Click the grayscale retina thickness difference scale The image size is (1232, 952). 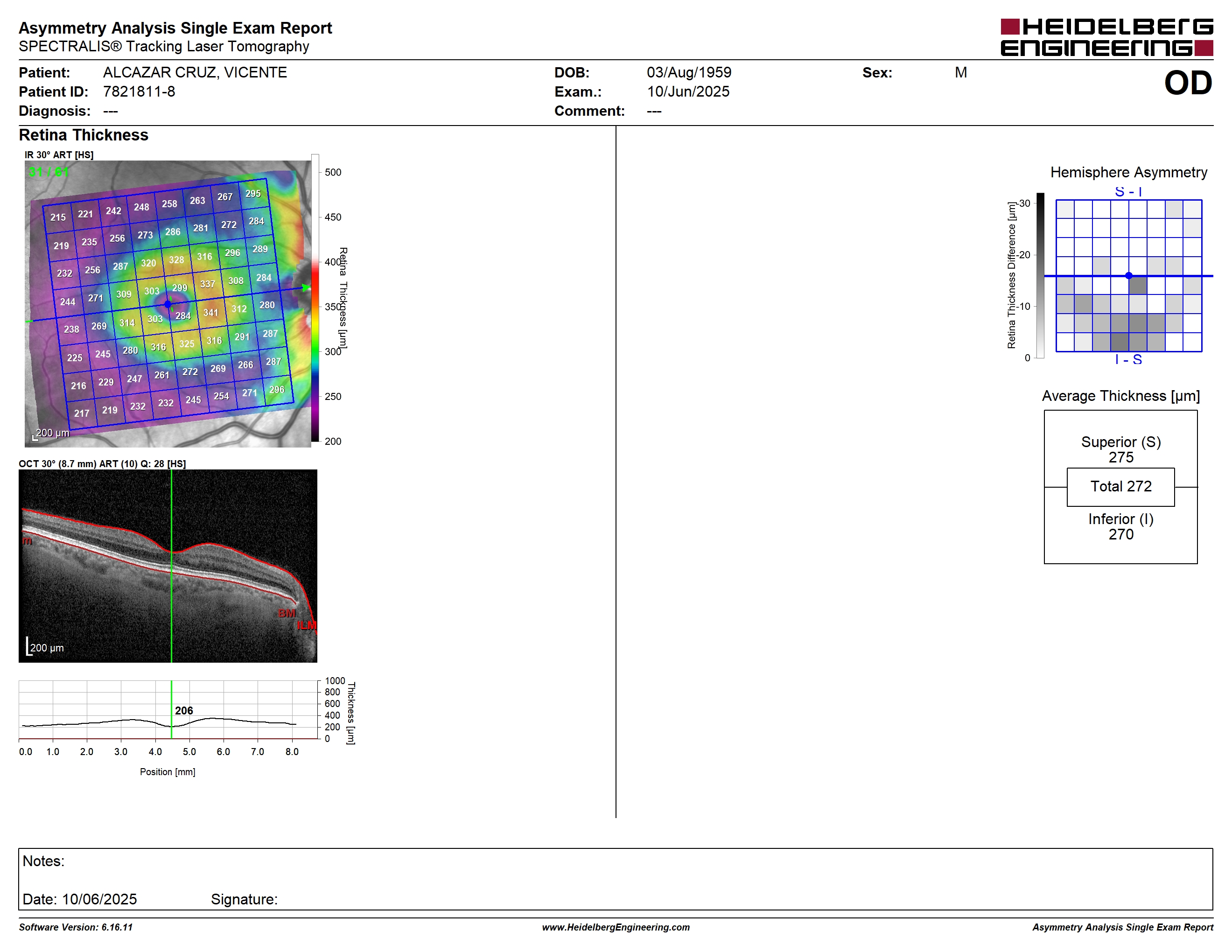click(x=1040, y=276)
